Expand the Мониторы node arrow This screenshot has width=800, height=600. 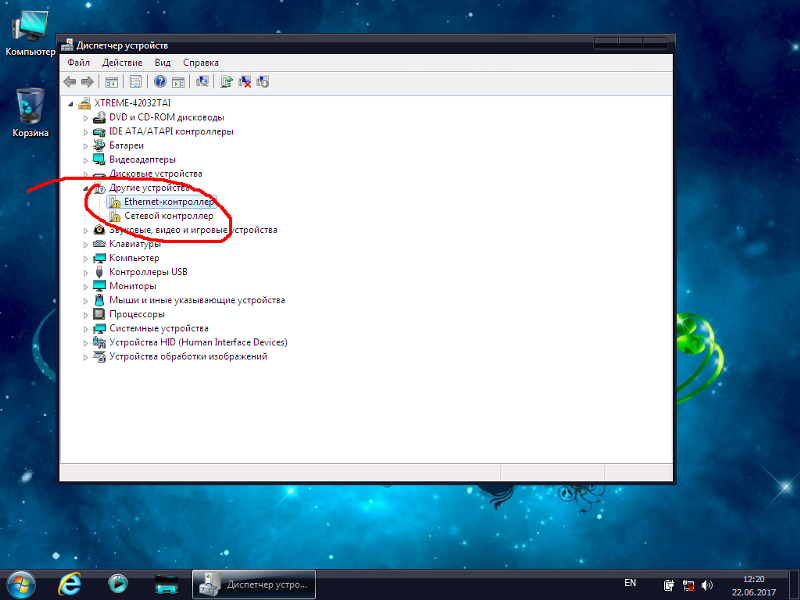(86, 287)
